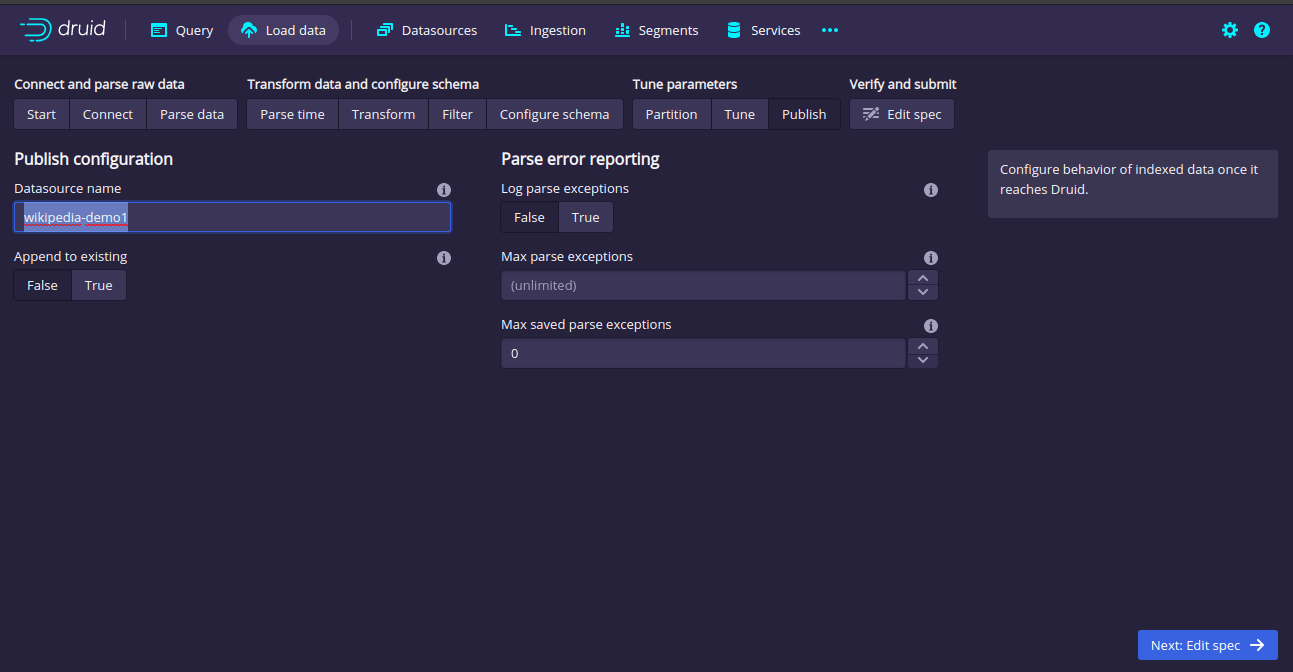Set Append to existing to False
This screenshot has width=1293, height=672.
[x=42, y=285]
